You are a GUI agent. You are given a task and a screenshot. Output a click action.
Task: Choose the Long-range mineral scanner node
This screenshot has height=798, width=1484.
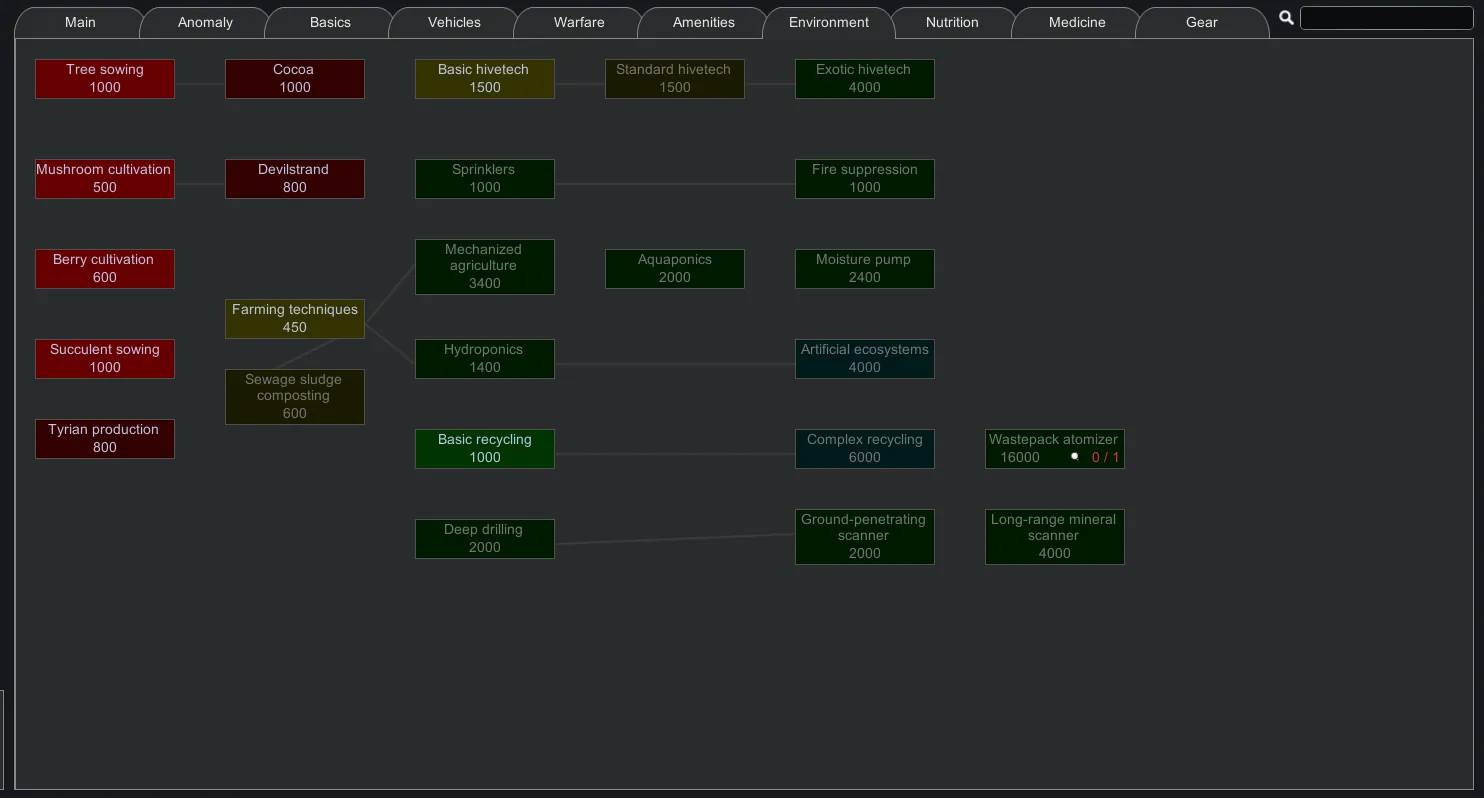tap(1055, 537)
